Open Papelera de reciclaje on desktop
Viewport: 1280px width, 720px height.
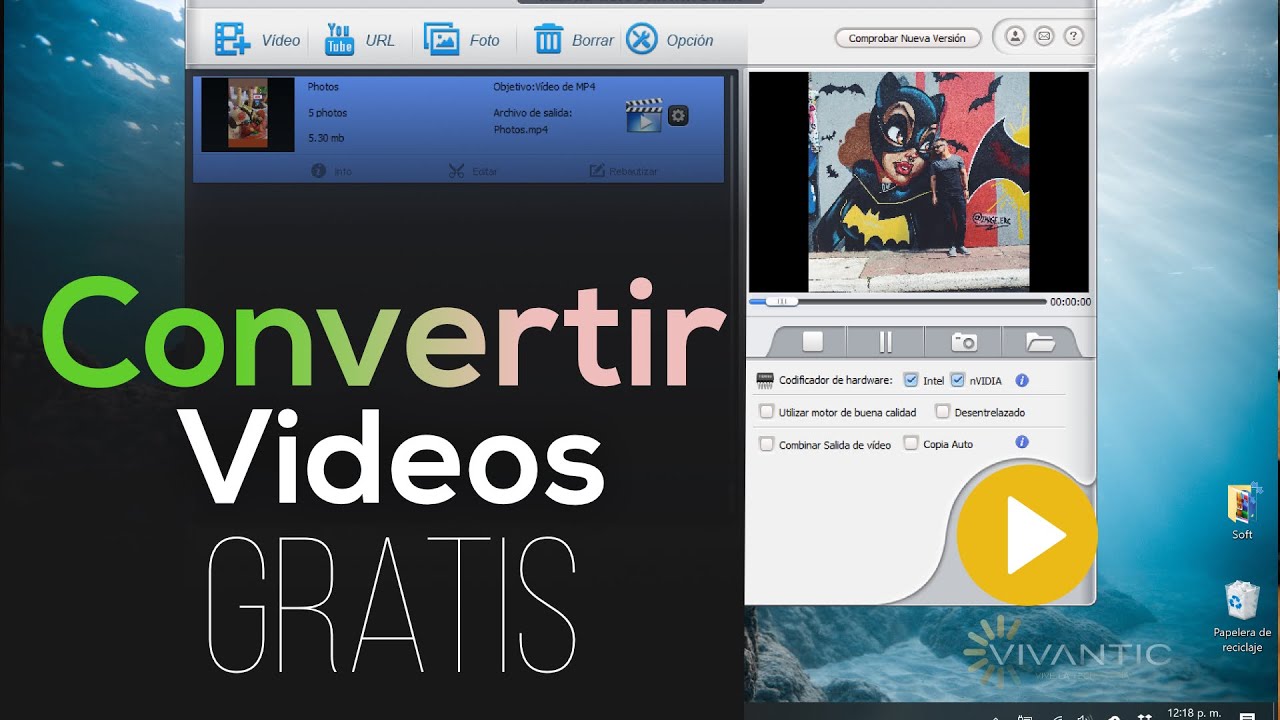1242,617
